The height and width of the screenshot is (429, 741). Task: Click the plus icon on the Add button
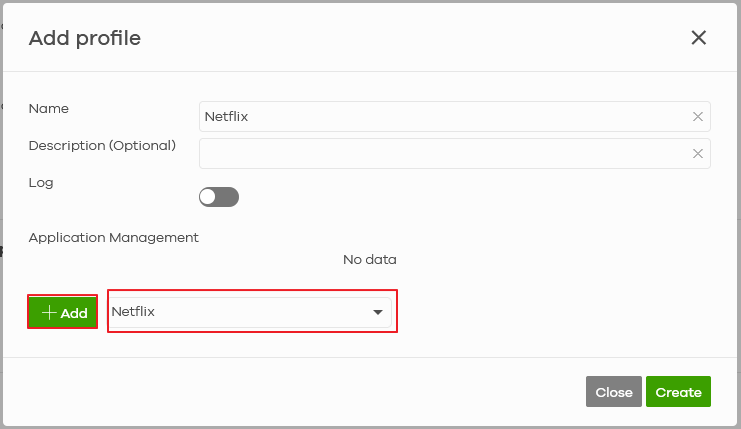pos(49,313)
